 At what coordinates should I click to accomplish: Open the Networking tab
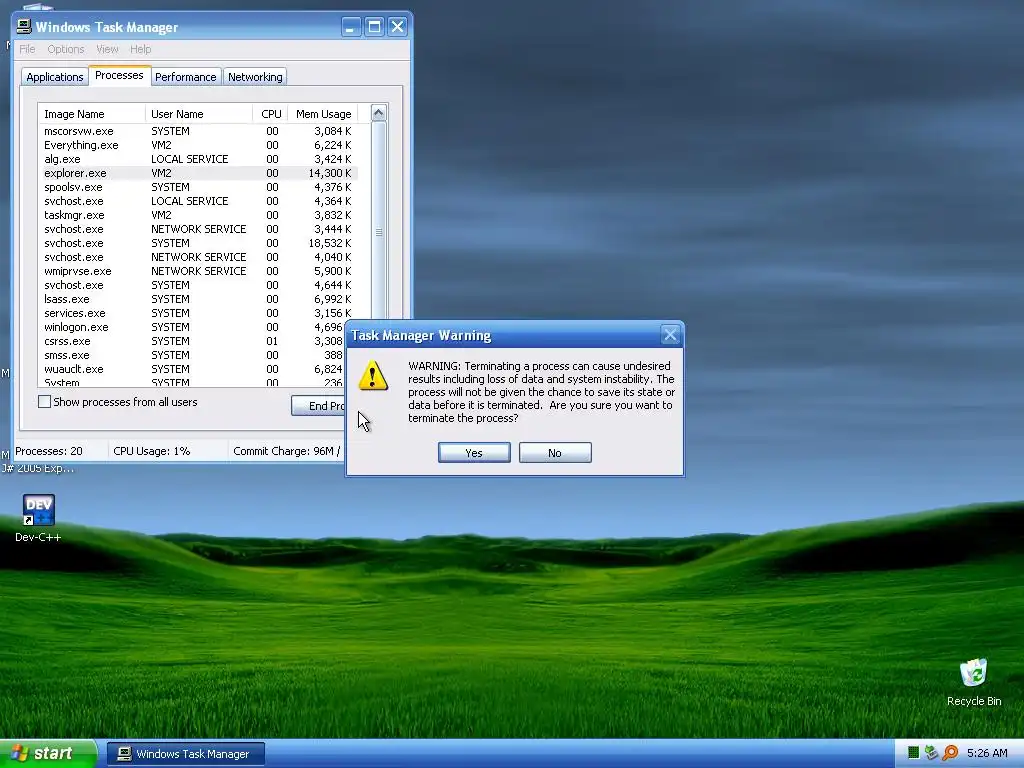(255, 77)
